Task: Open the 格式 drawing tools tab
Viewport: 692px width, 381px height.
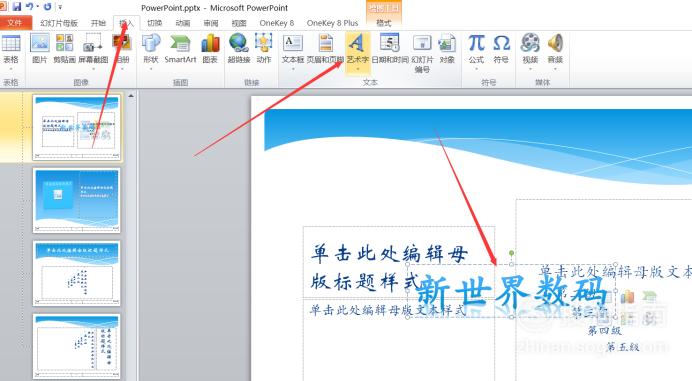Action: click(384, 23)
